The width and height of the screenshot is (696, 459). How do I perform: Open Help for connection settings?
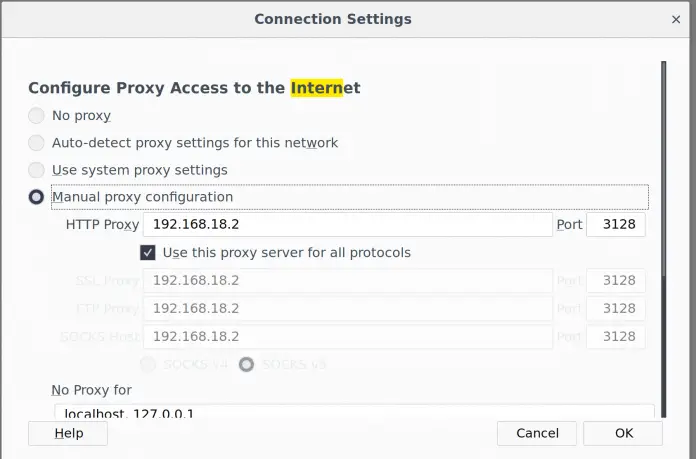68,433
